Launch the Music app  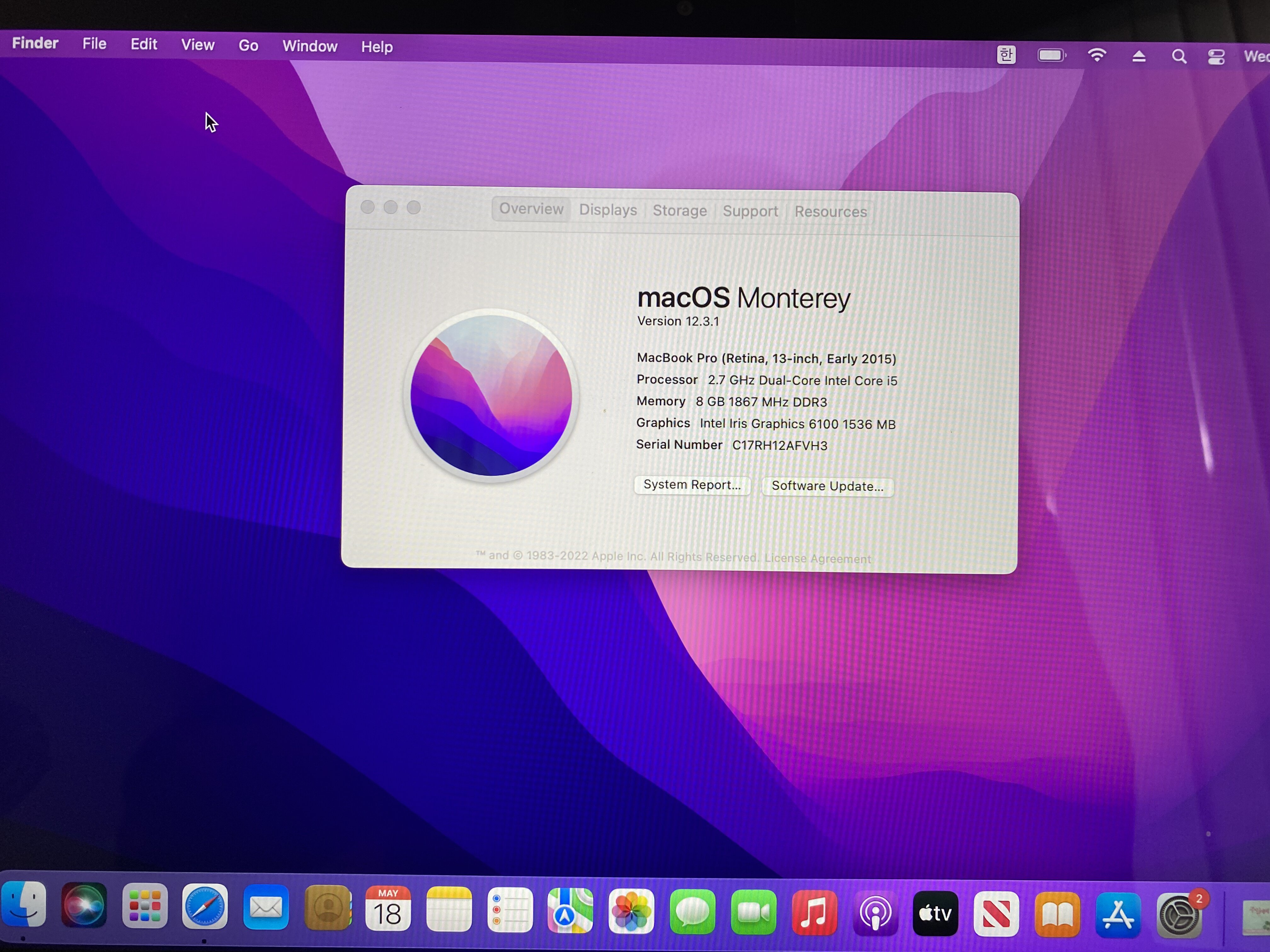click(814, 914)
